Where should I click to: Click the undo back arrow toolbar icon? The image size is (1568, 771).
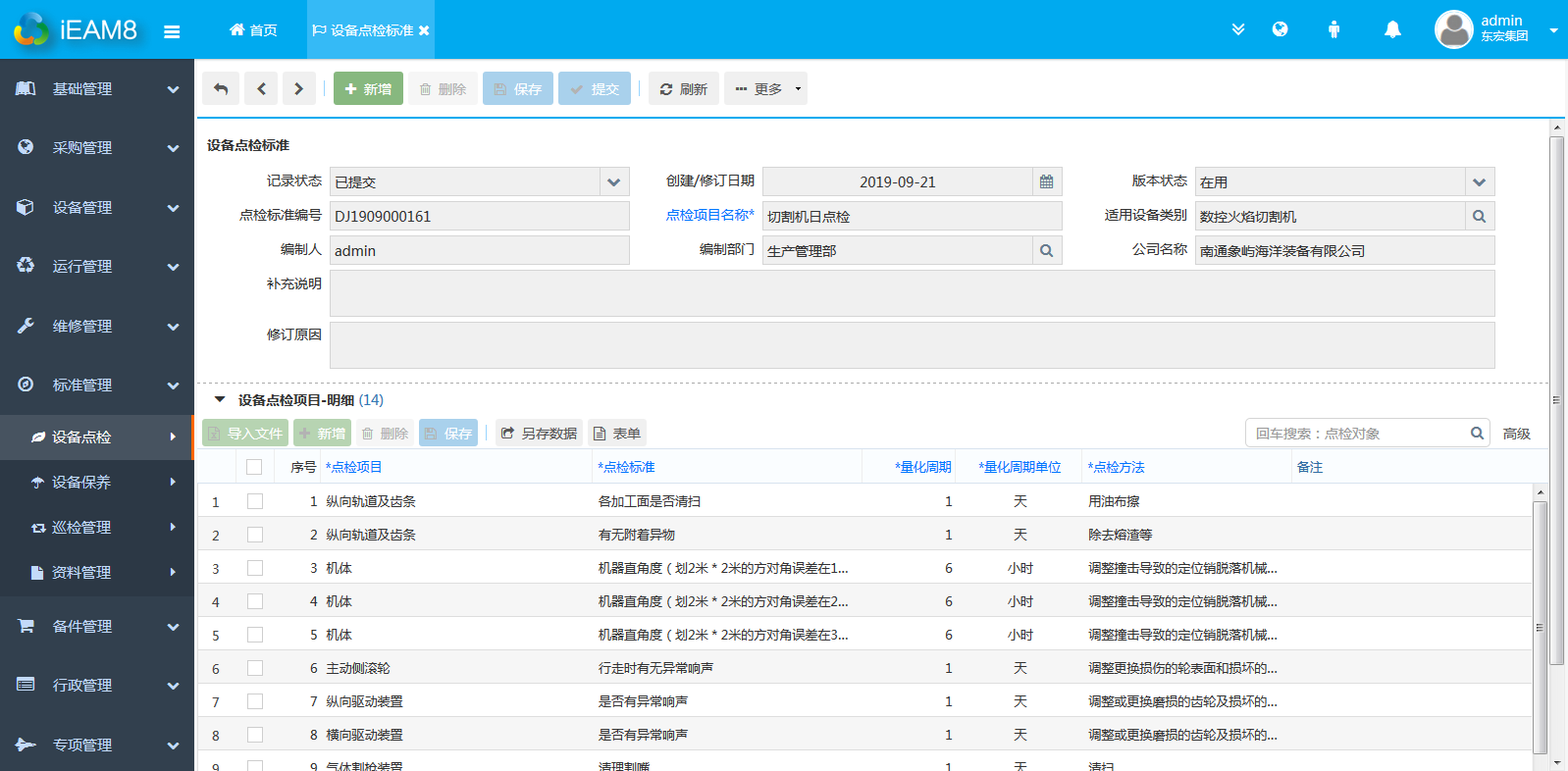click(221, 89)
